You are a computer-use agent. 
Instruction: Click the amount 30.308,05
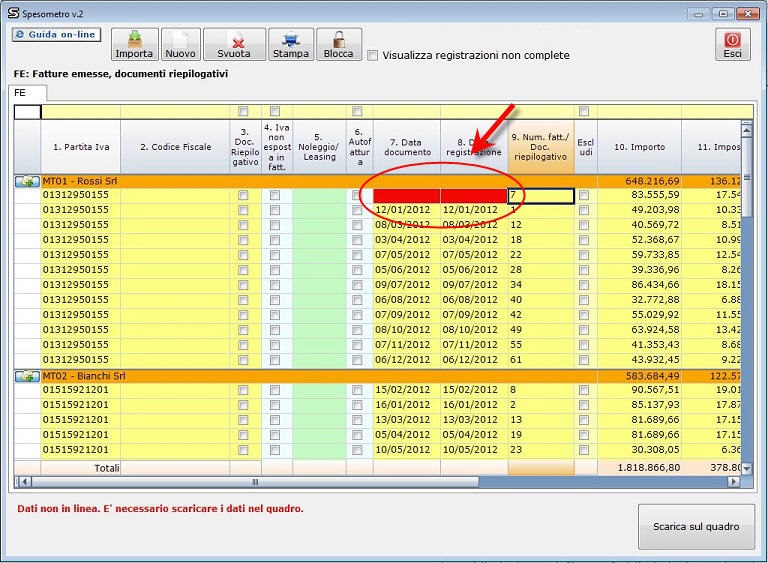pos(655,449)
